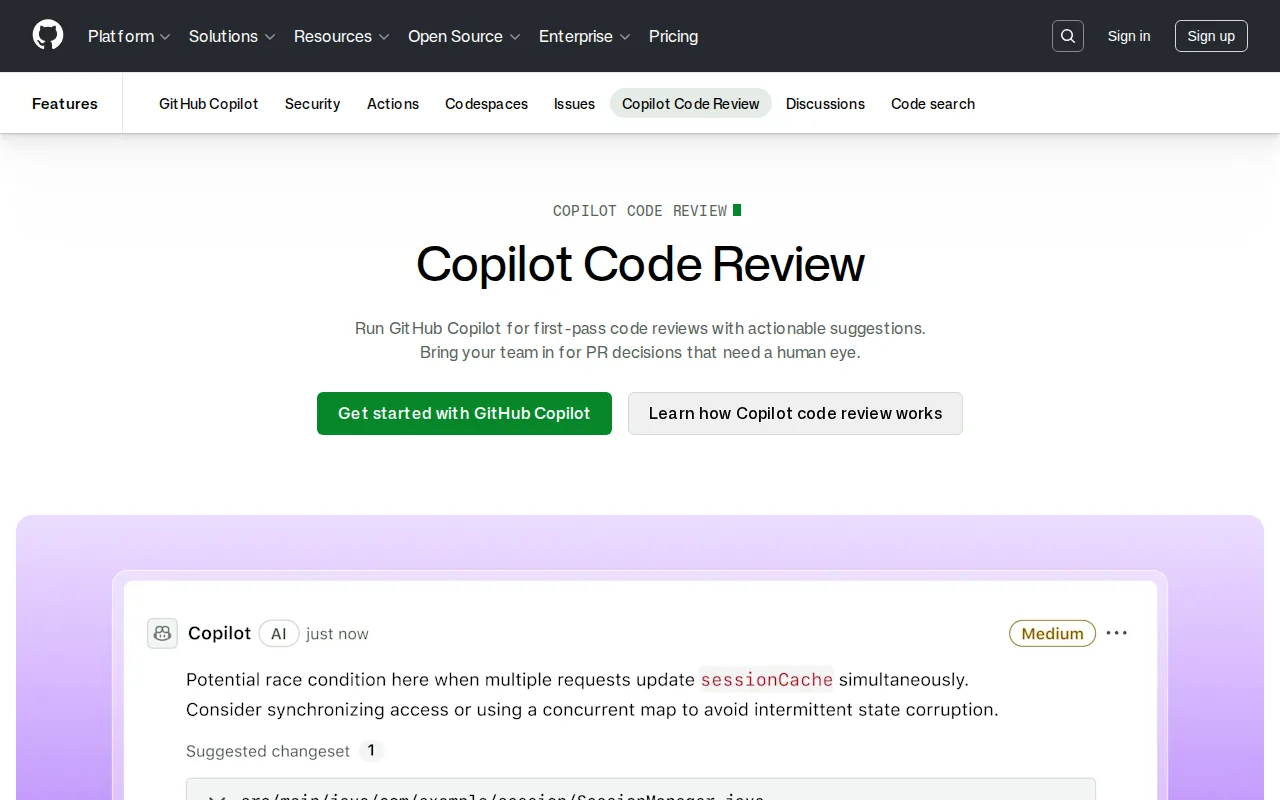
Task: Expand the Open Source dropdown menu
Action: 464,36
